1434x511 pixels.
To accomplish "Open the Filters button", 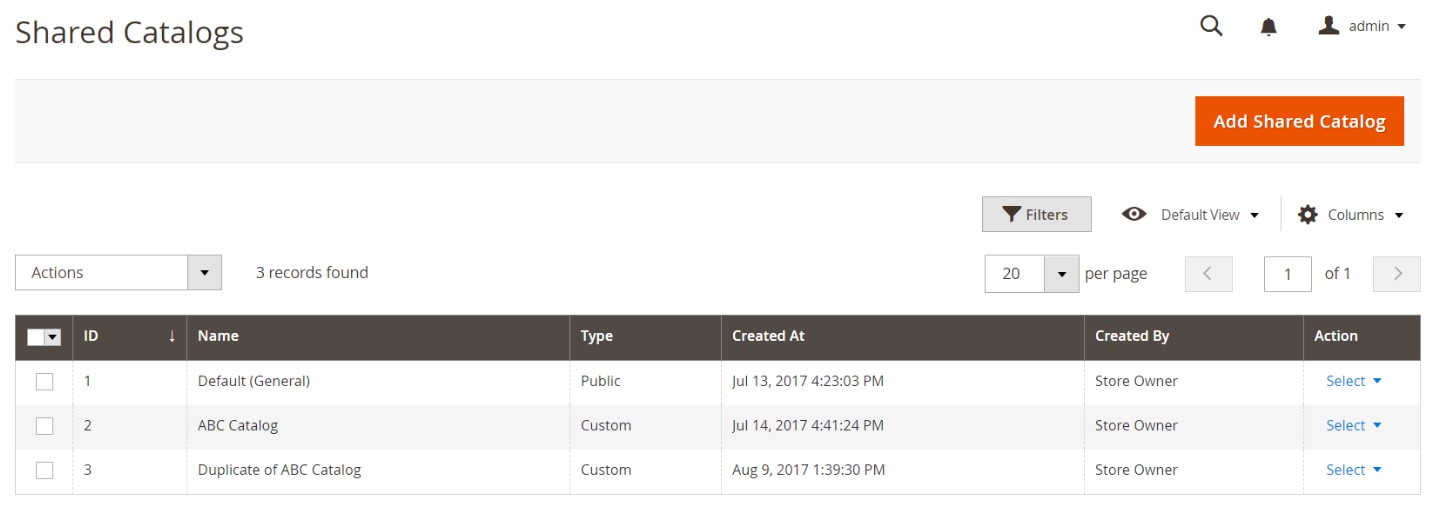I will [x=1036, y=214].
